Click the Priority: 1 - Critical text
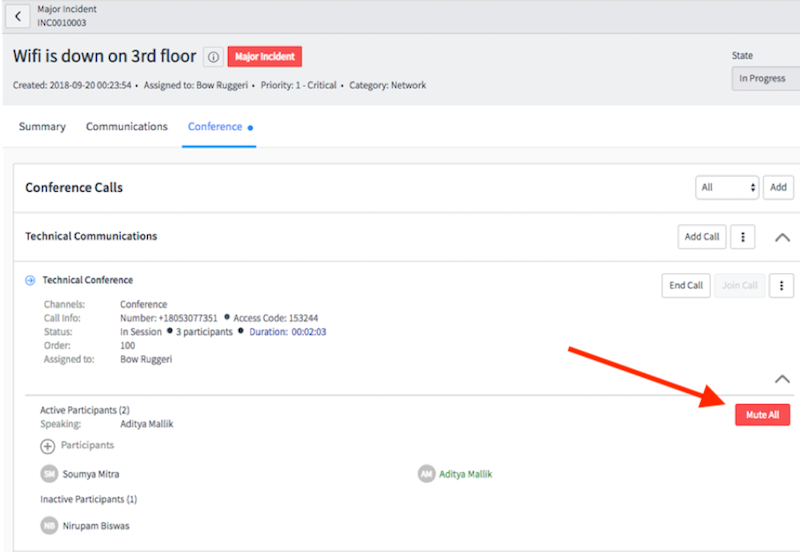800x552 pixels. (298, 85)
